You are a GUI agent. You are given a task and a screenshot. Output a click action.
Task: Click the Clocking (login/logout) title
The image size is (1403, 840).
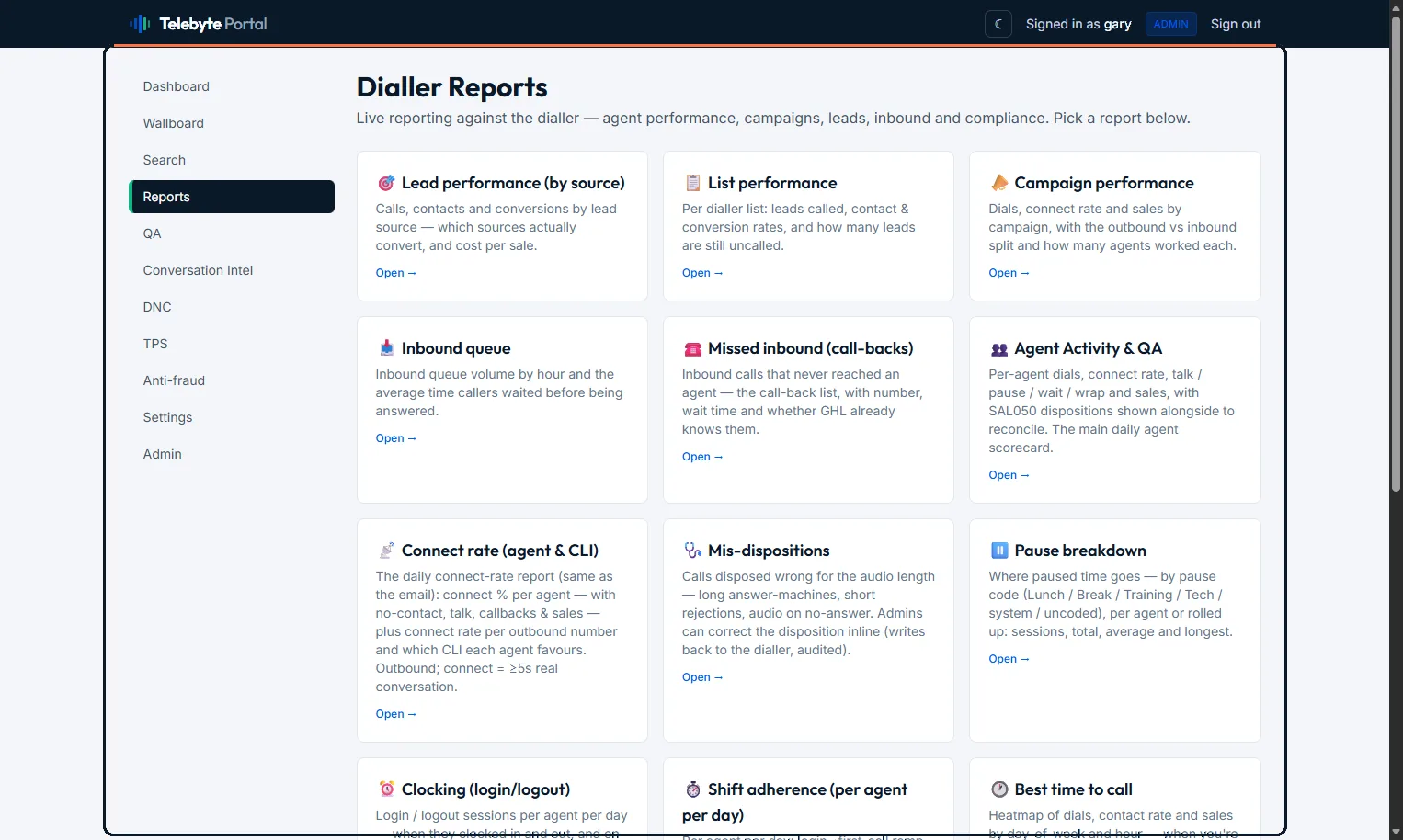coord(485,789)
